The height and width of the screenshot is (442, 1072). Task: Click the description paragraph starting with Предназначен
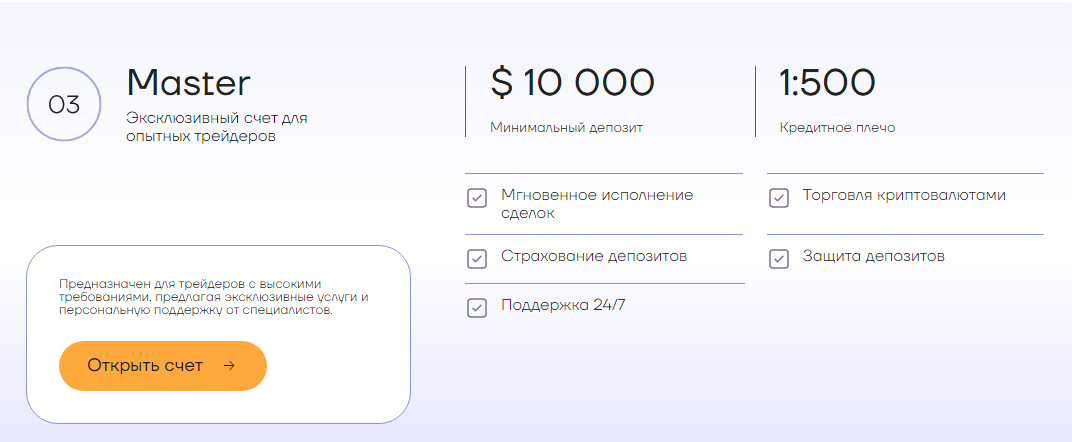(214, 297)
